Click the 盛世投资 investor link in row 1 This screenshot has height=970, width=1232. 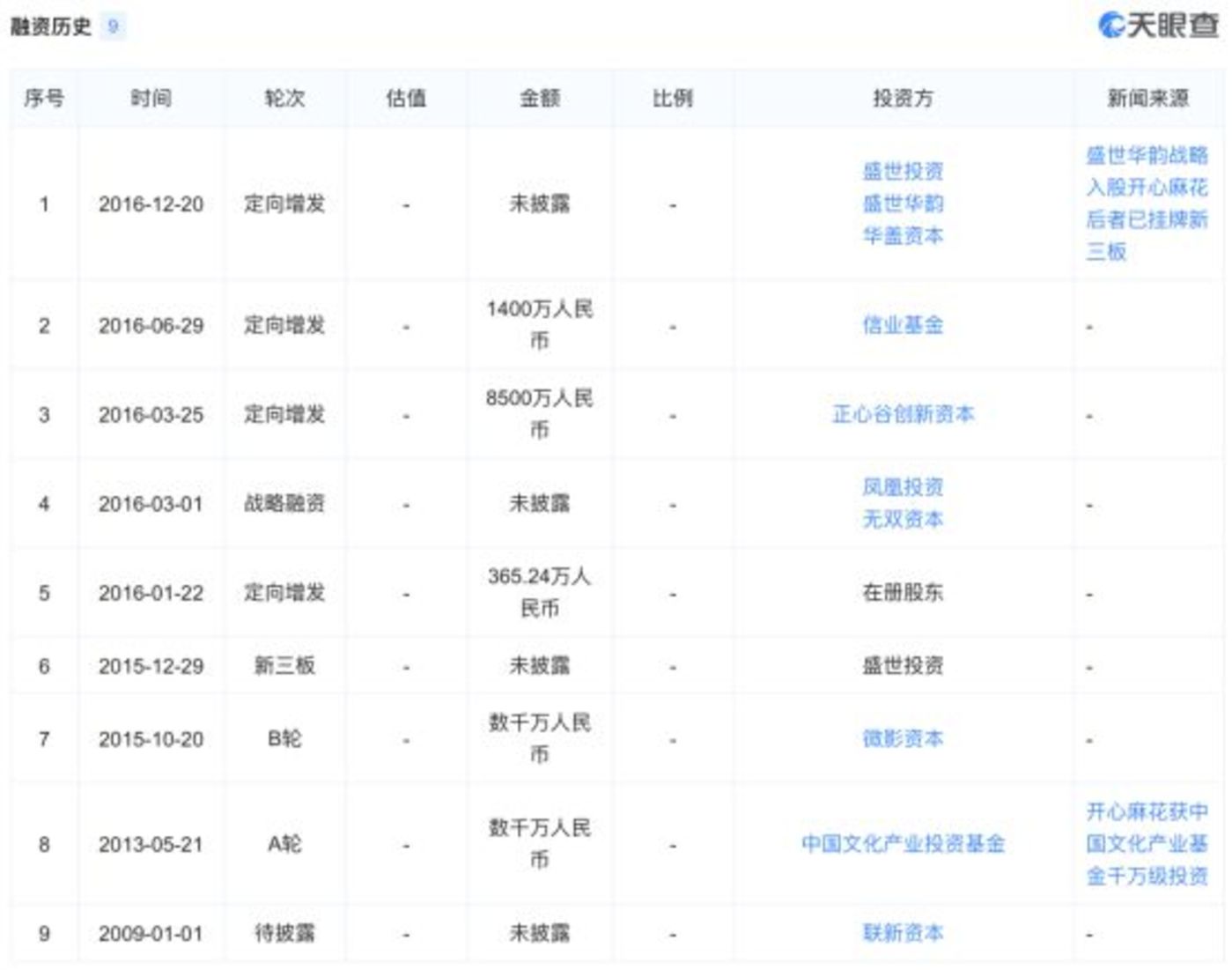pos(903,171)
